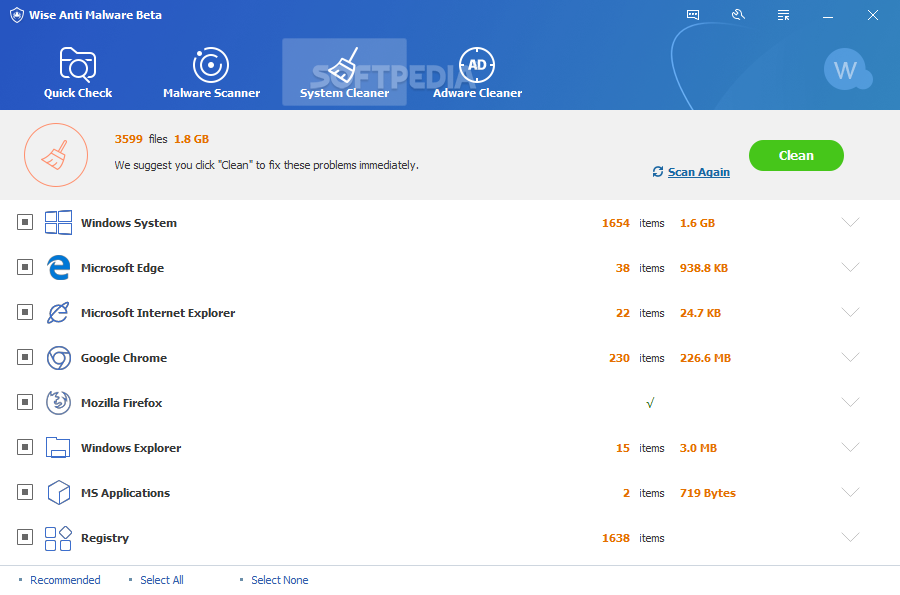Click the Registry blocks icon
This screenshot has width=900, height=595.
(x=59, y=538)
